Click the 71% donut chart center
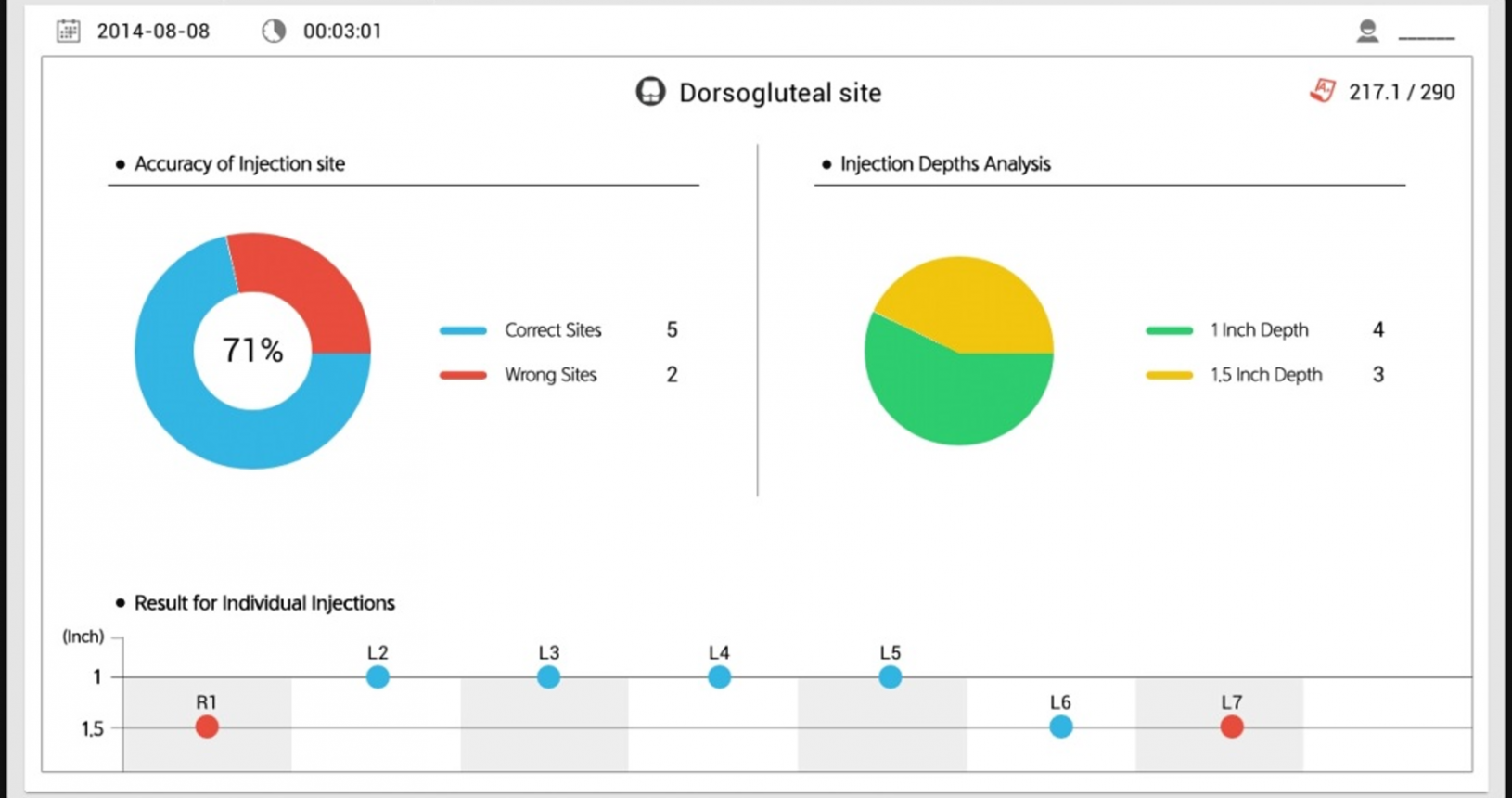 coord(252,351)
